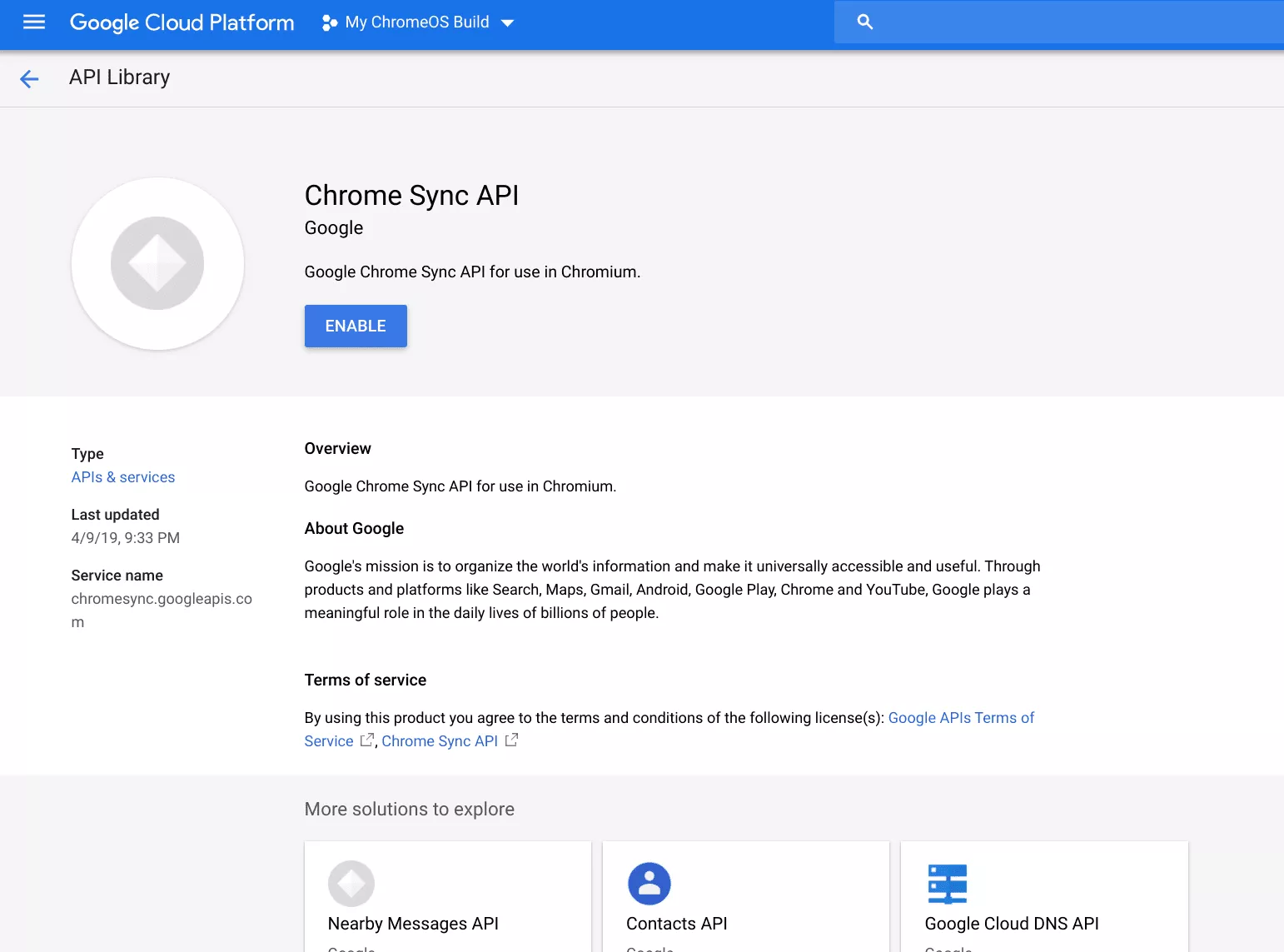The height and width of the screenshot is (952, 1284).
Task: Open the APIs & services link
Action: pos(123,477)
